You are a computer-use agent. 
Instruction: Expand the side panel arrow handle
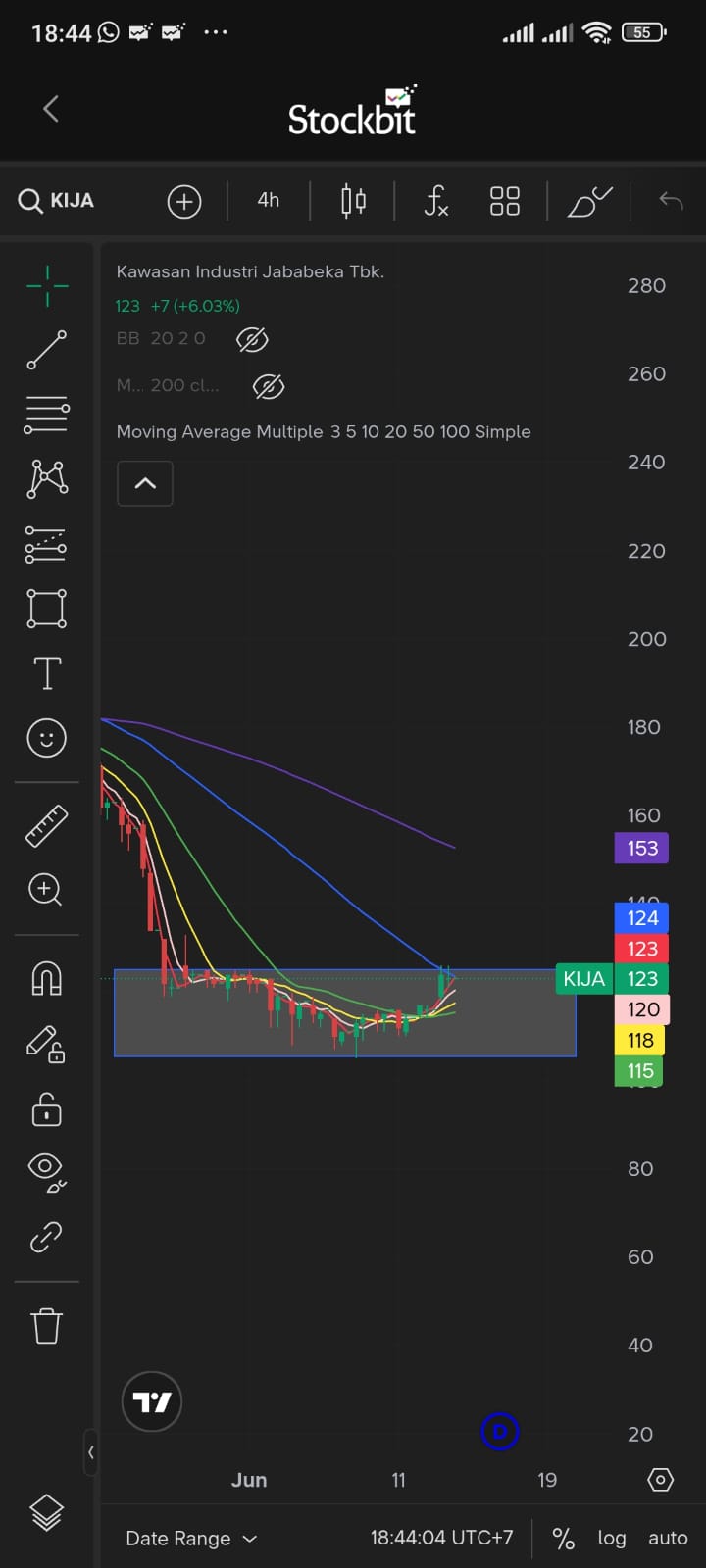(91, 1452)
